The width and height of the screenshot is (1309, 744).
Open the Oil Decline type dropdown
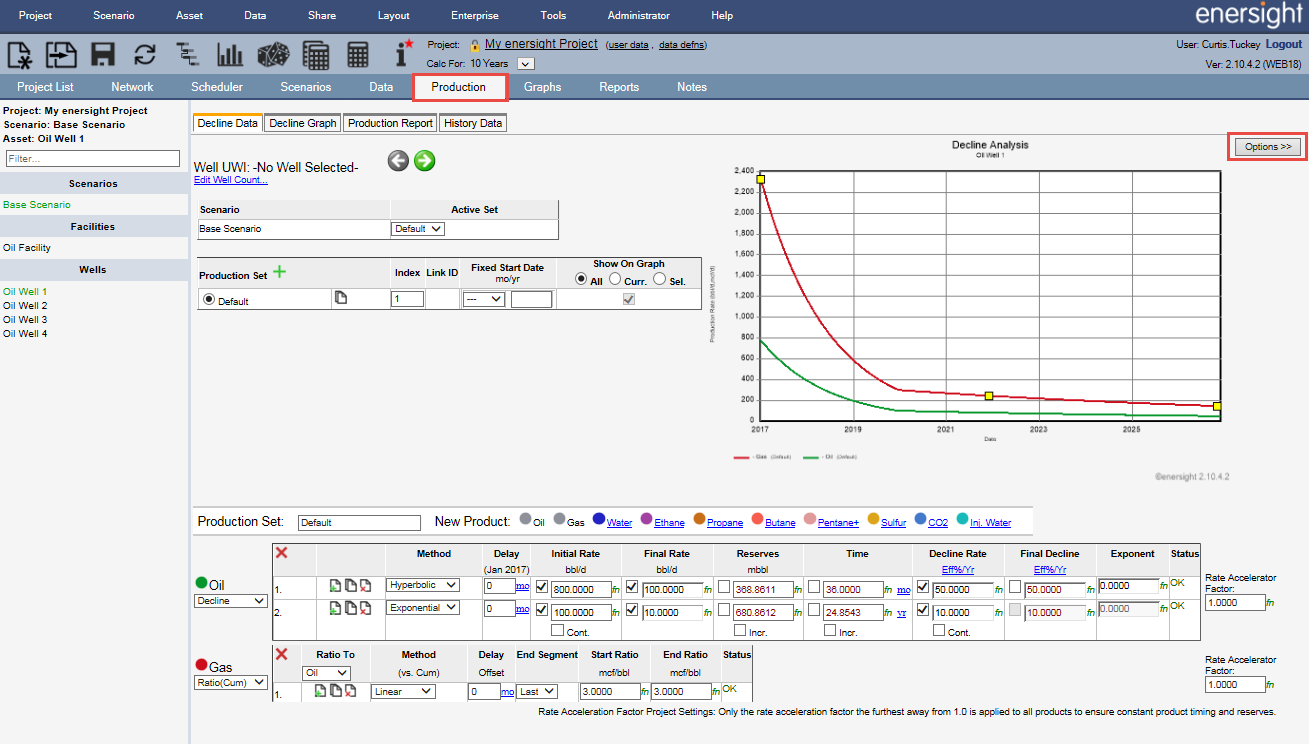tap(230, 601)
